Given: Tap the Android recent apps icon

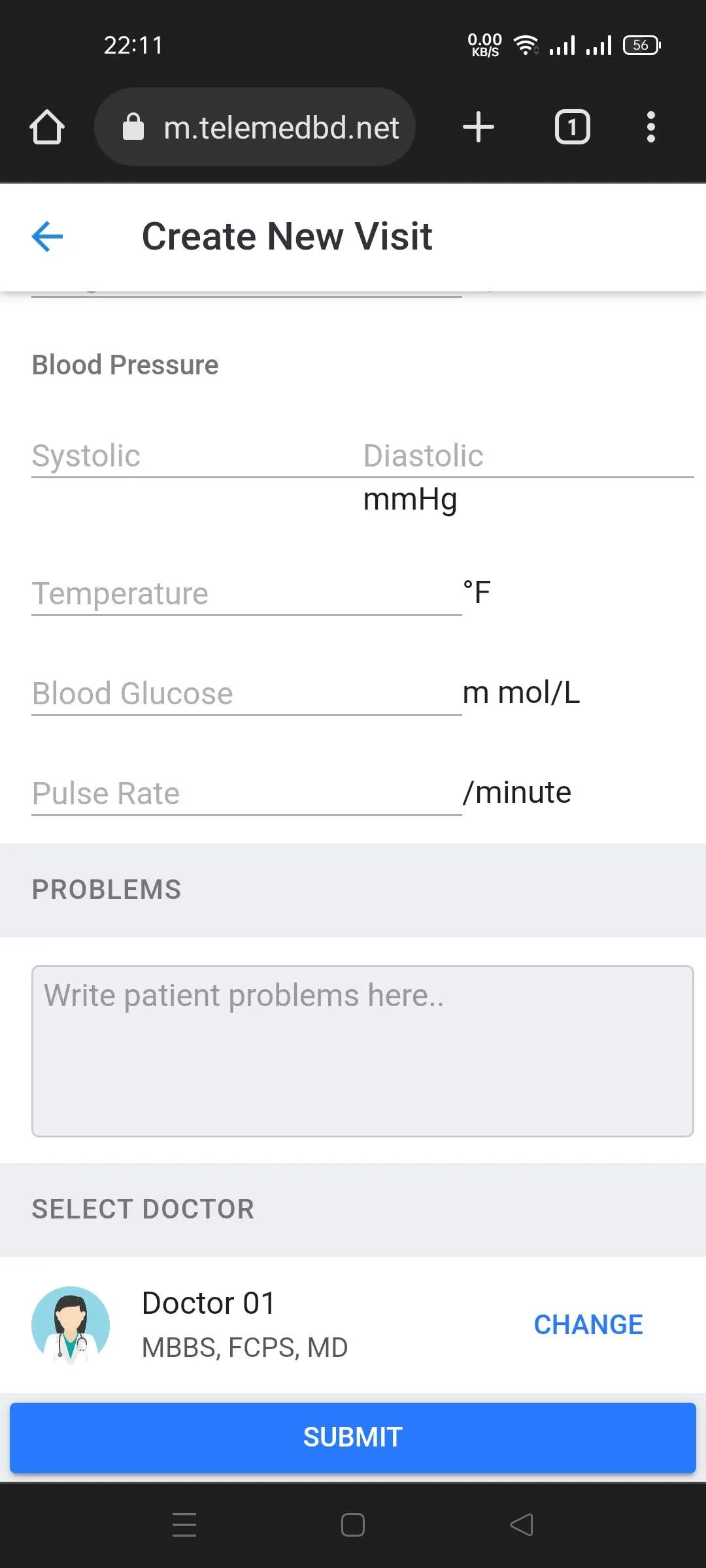Looking at the screenshot, I should [184, 1525].
